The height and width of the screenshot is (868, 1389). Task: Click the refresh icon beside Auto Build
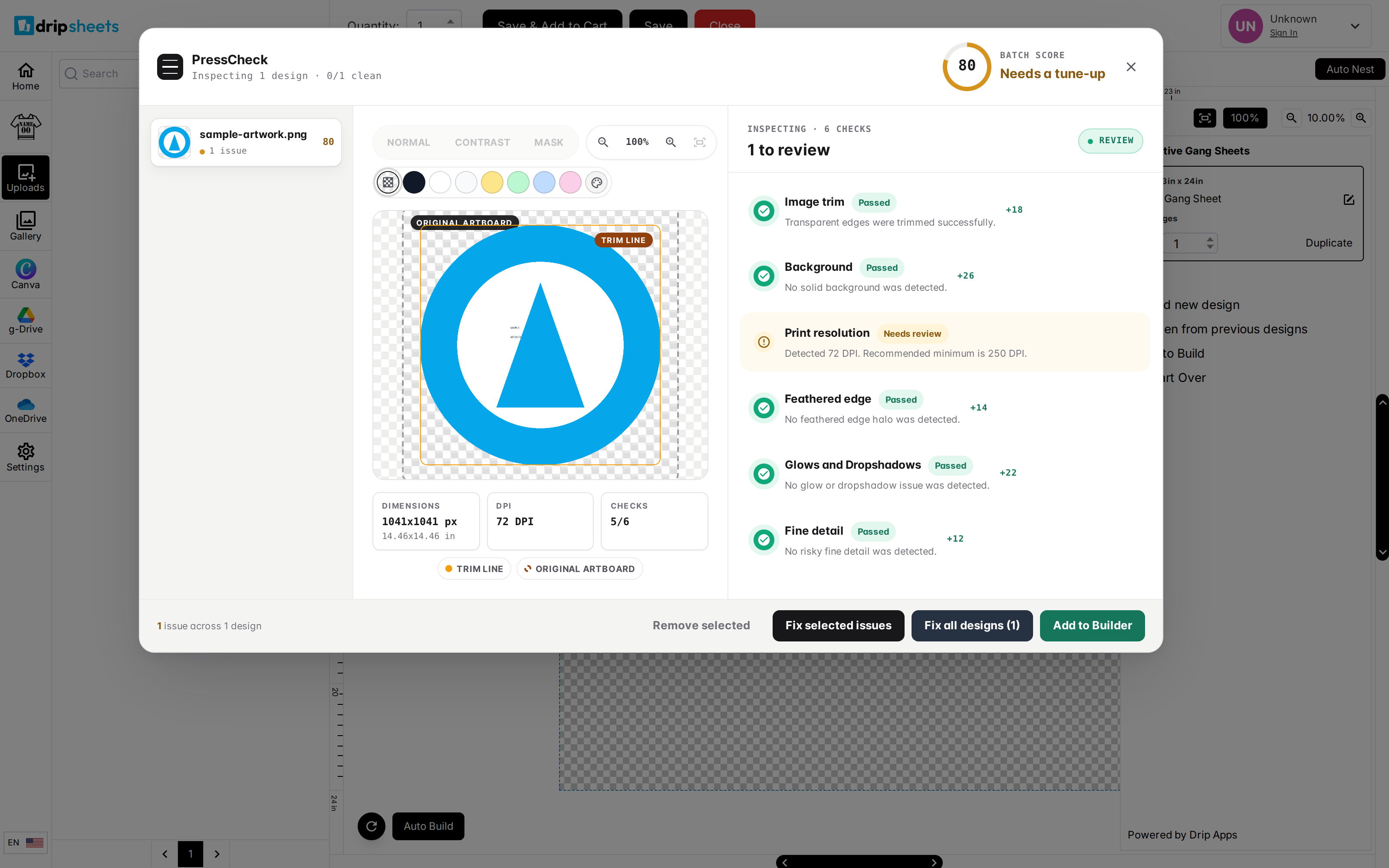click(372, 826)
